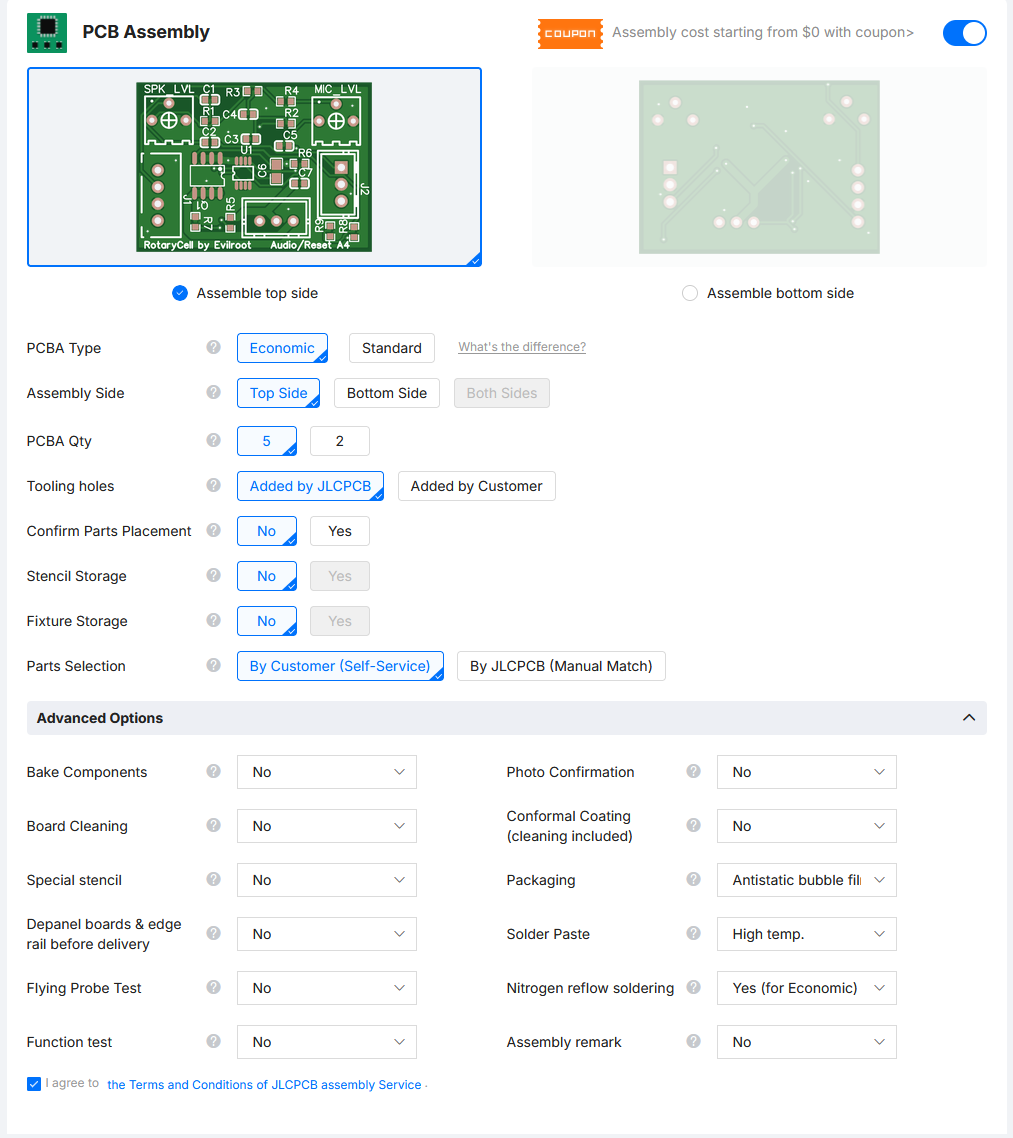Open help icon for Conformal Coating
The height and width of the screenshot is (1138, 1013).
coord(694,824)
